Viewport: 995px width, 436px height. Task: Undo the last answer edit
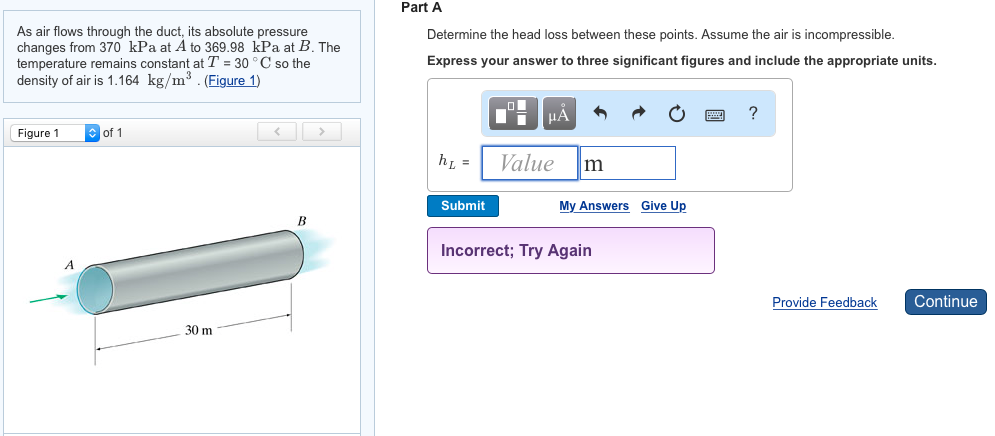(x=601, y=114)
